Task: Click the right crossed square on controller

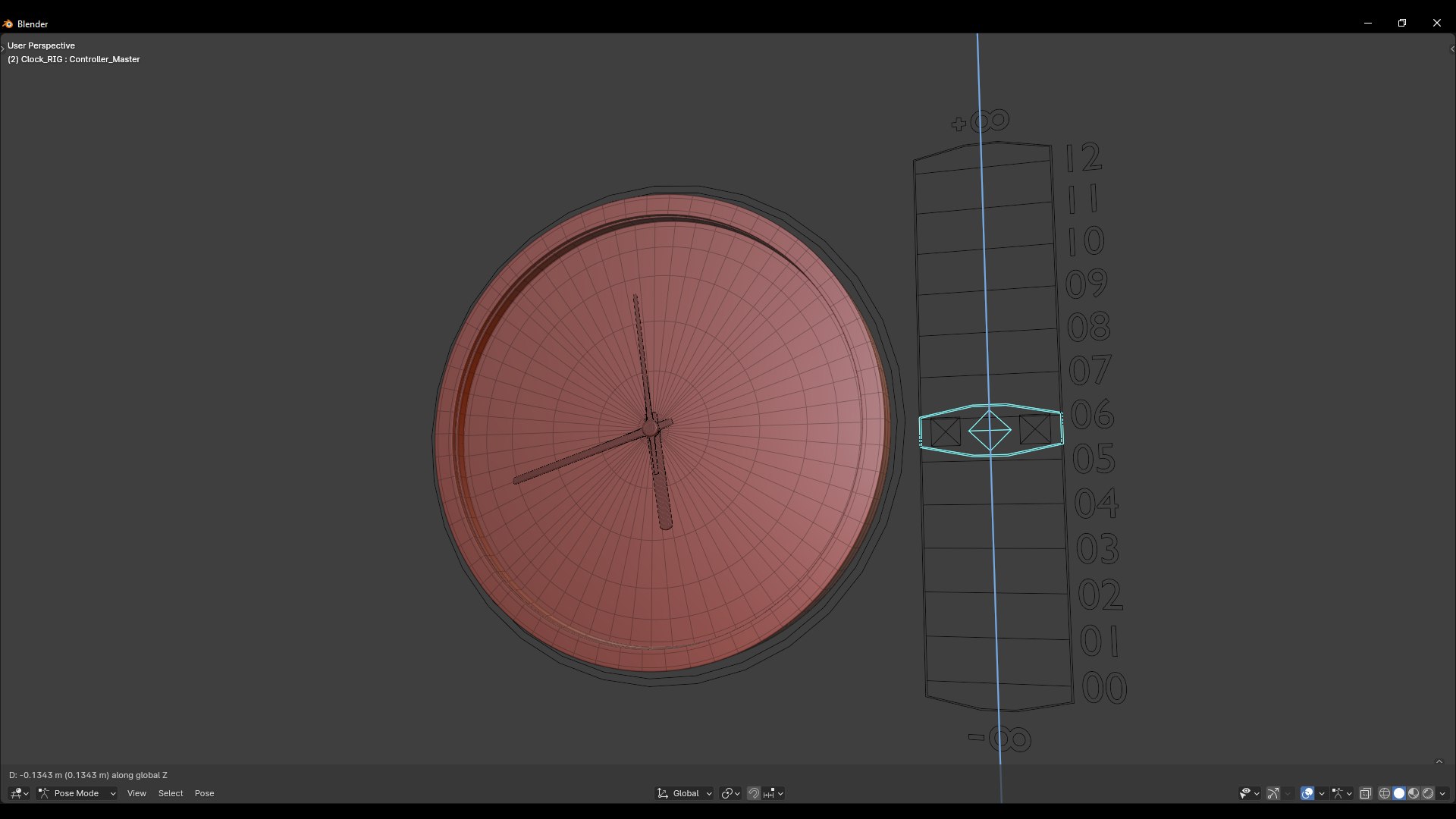Action: (1035, 430)
